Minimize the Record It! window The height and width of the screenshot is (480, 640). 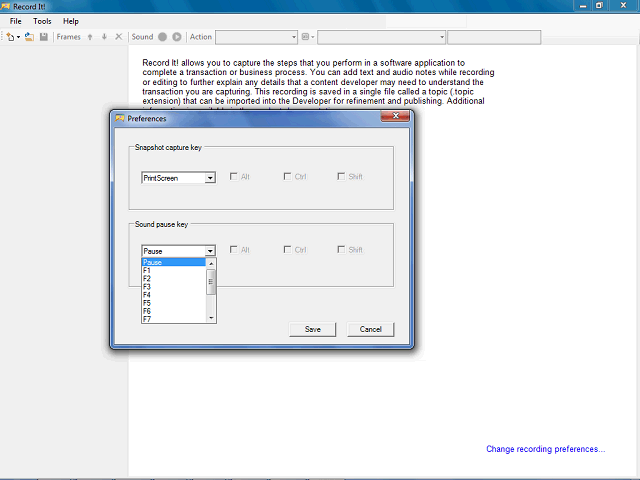point(583,6)
